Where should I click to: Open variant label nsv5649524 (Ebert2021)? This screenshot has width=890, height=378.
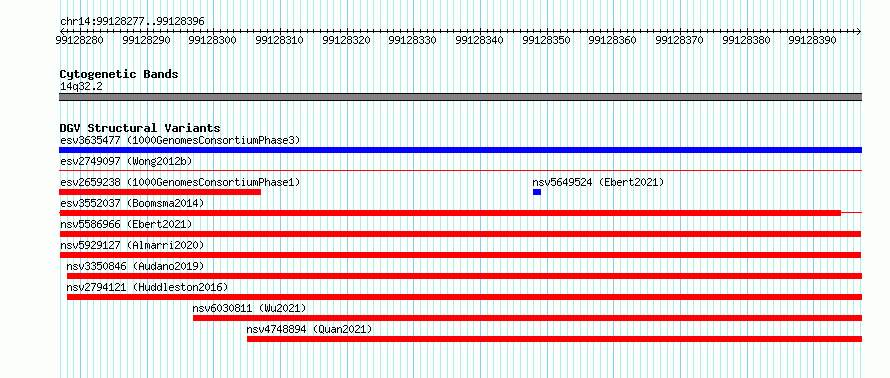point(598,182)
